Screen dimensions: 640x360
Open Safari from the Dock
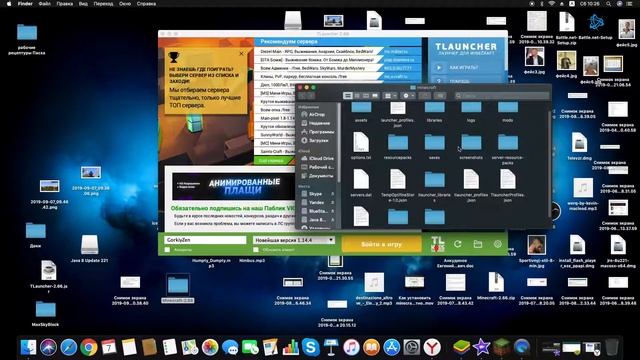pos(69,347)
